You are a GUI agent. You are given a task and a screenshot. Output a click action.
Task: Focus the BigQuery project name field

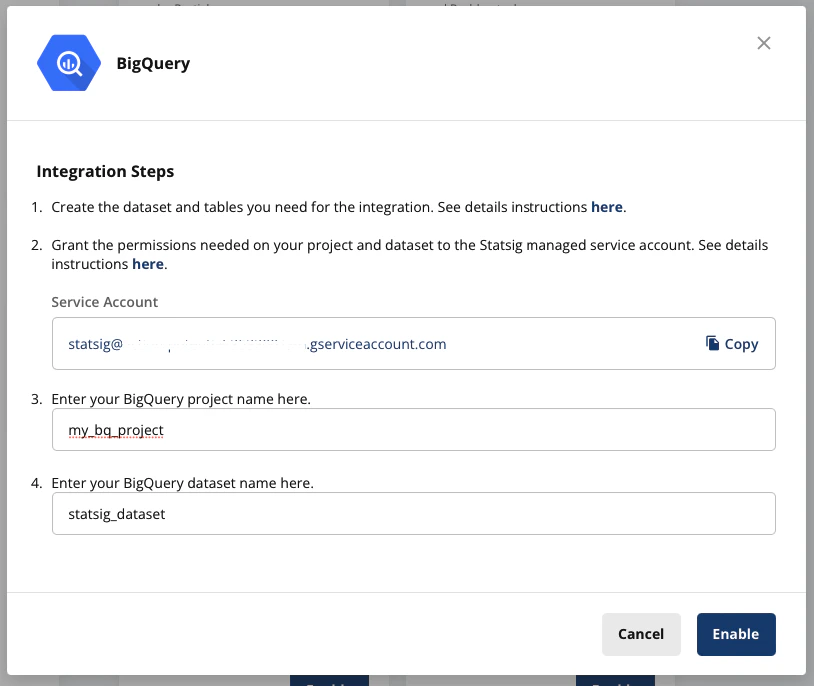click(414, 429)
